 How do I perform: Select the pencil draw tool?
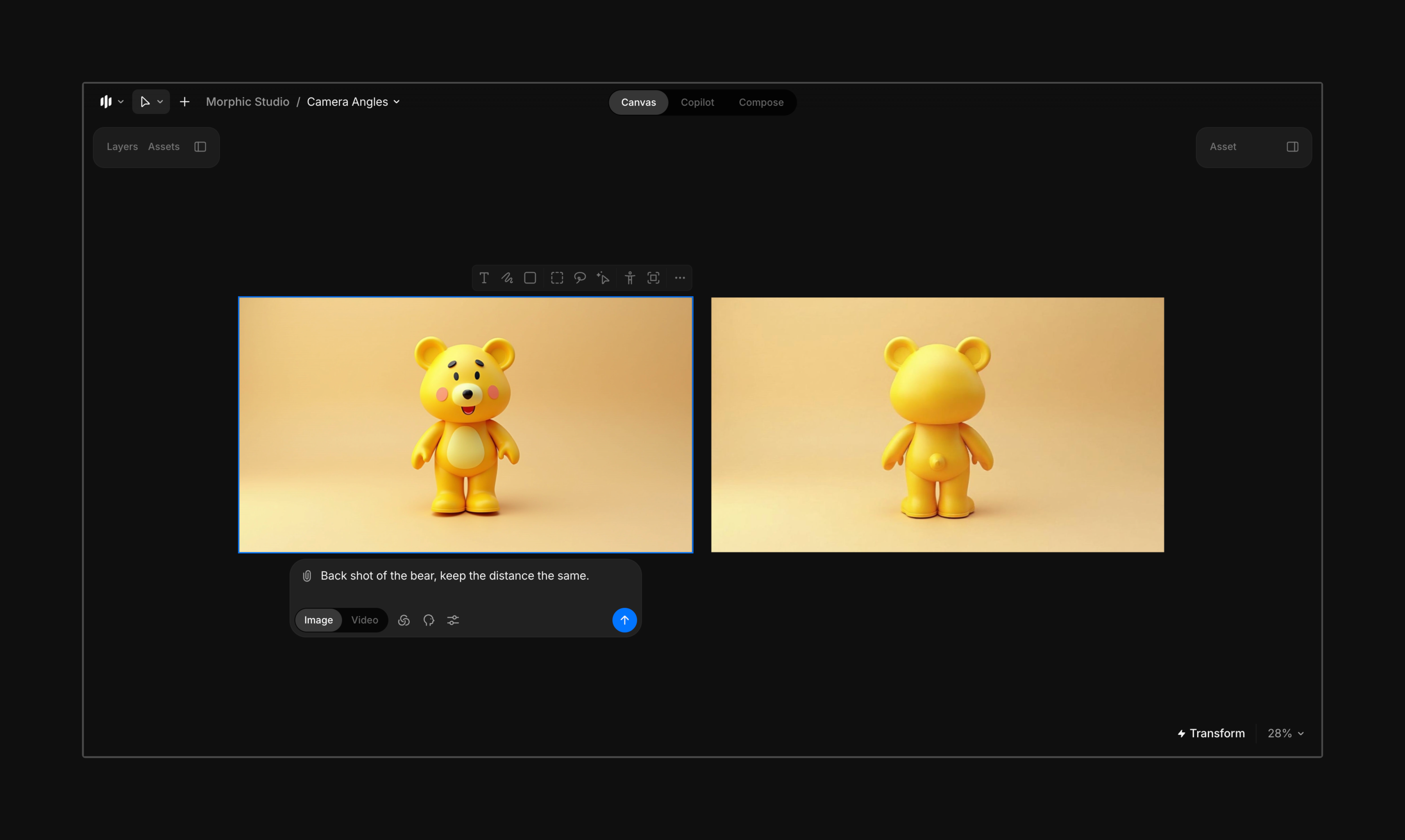pyautogui.click(x=507, y=278)
